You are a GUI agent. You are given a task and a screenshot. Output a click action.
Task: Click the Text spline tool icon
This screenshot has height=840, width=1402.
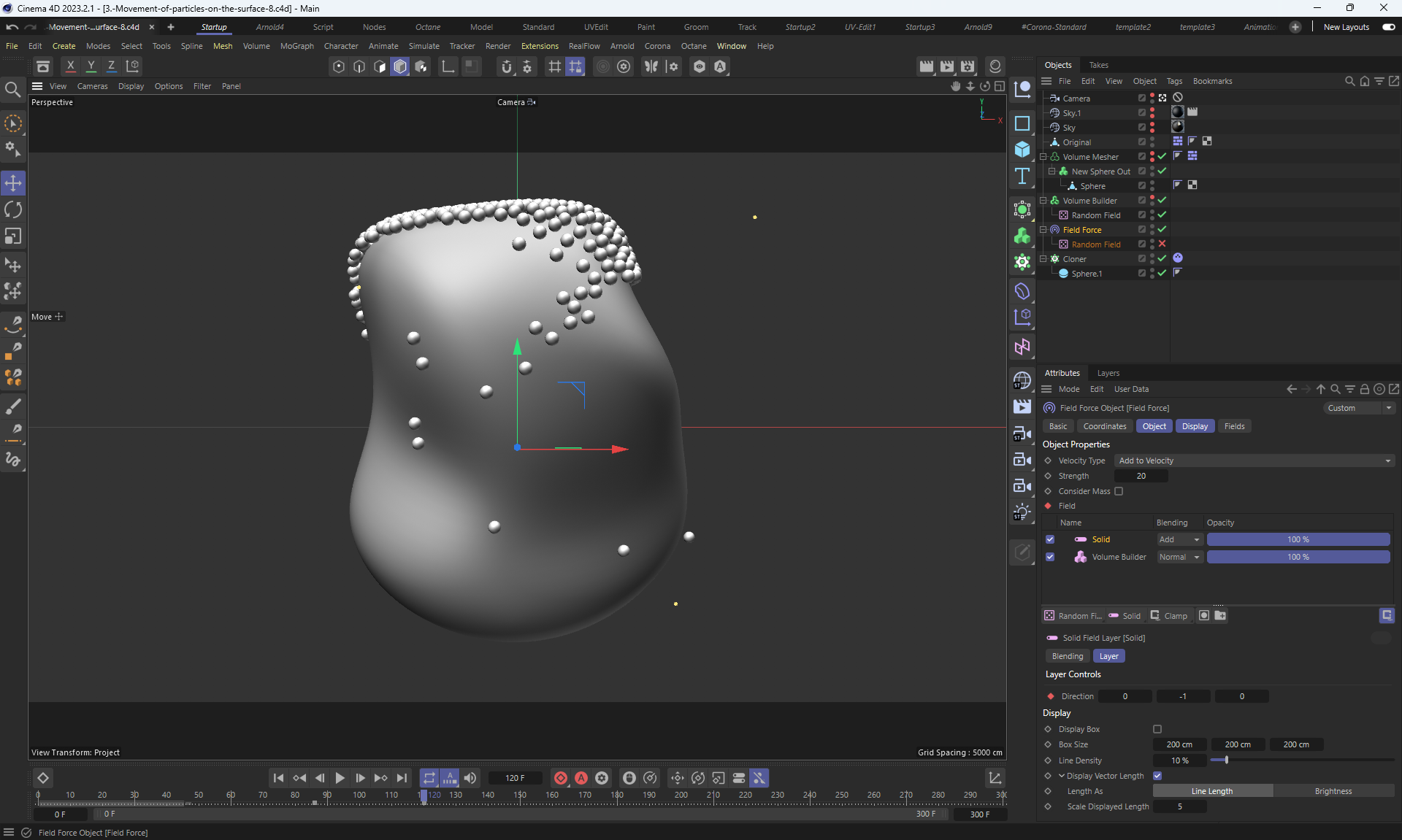point(1022,176)
